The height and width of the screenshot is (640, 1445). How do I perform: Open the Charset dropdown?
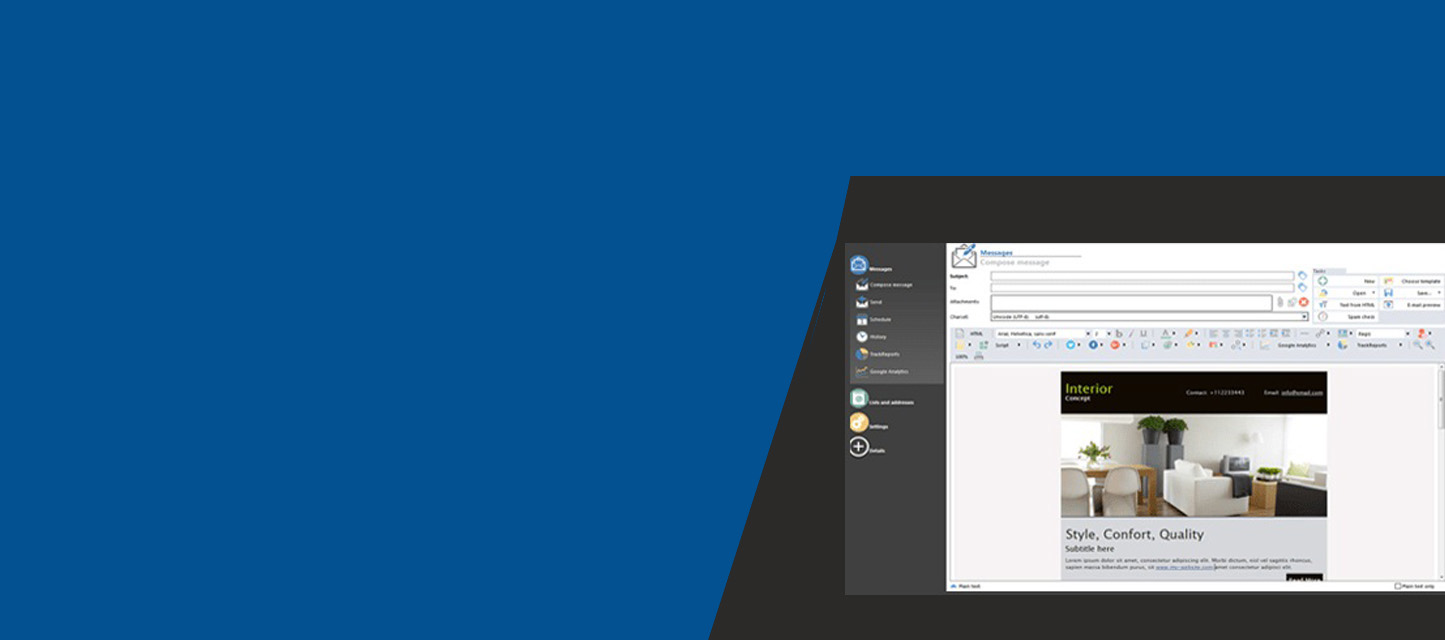[x=1149, y=316]
